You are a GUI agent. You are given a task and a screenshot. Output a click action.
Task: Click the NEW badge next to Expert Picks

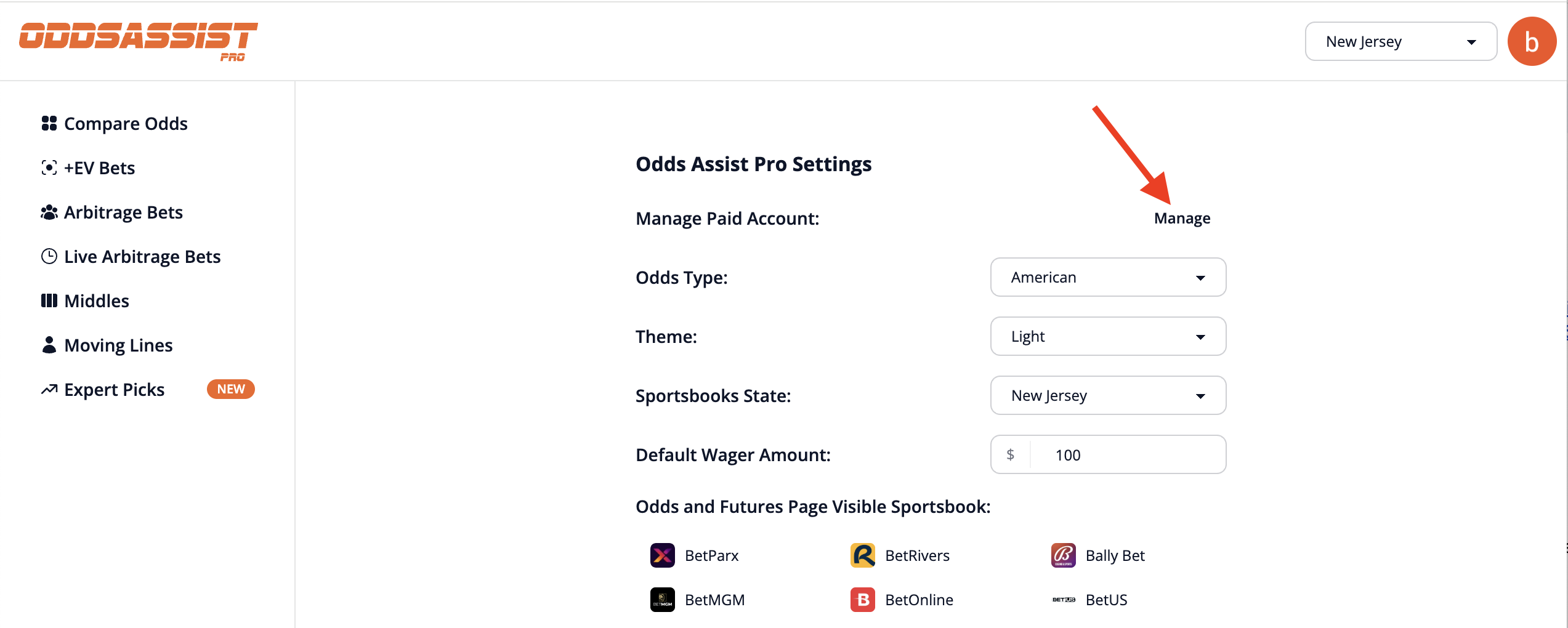click(230, 388)
